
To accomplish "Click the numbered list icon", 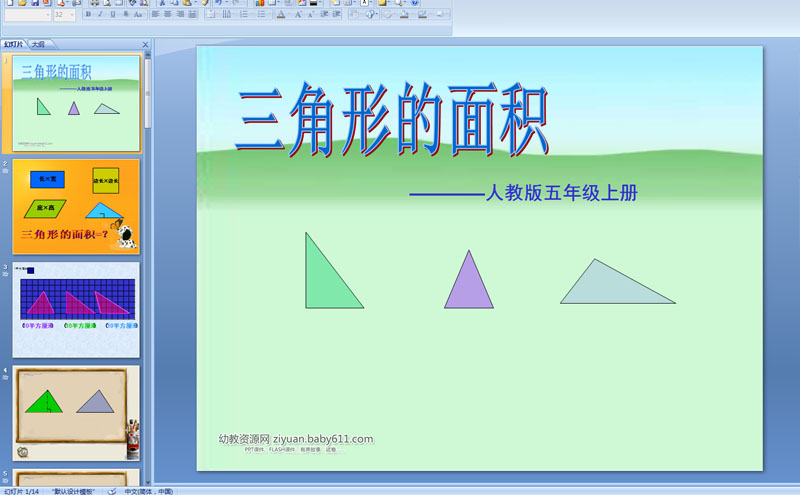I will point(244,14).
